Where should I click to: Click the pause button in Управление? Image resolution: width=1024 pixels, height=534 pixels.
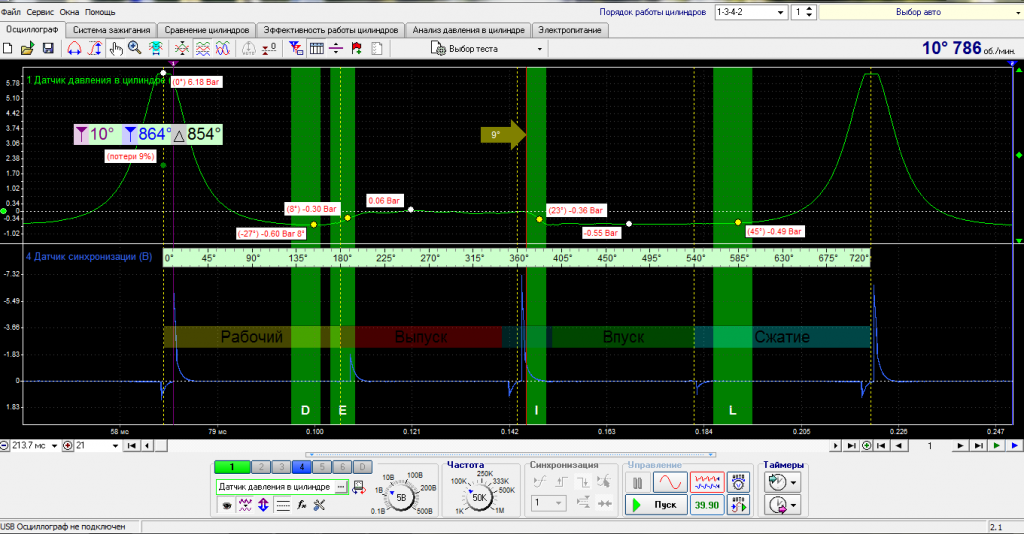pyautogui.click(x=637, y=483)
